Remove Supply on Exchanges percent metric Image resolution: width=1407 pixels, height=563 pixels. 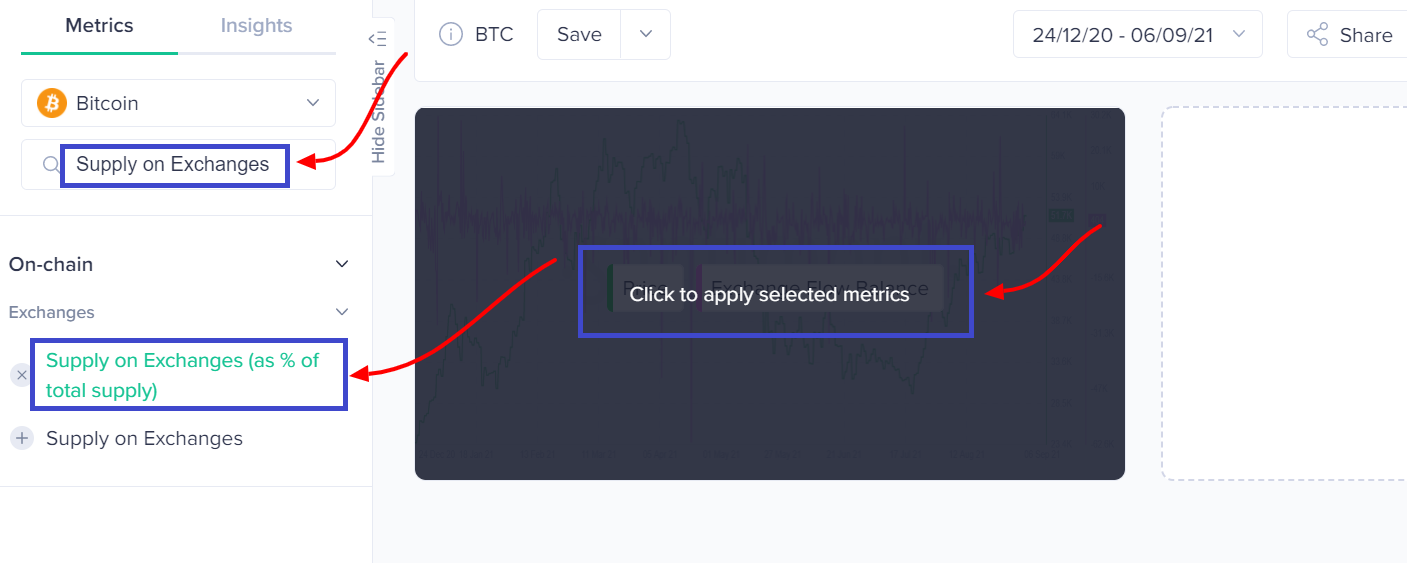[x=21, y=375]
